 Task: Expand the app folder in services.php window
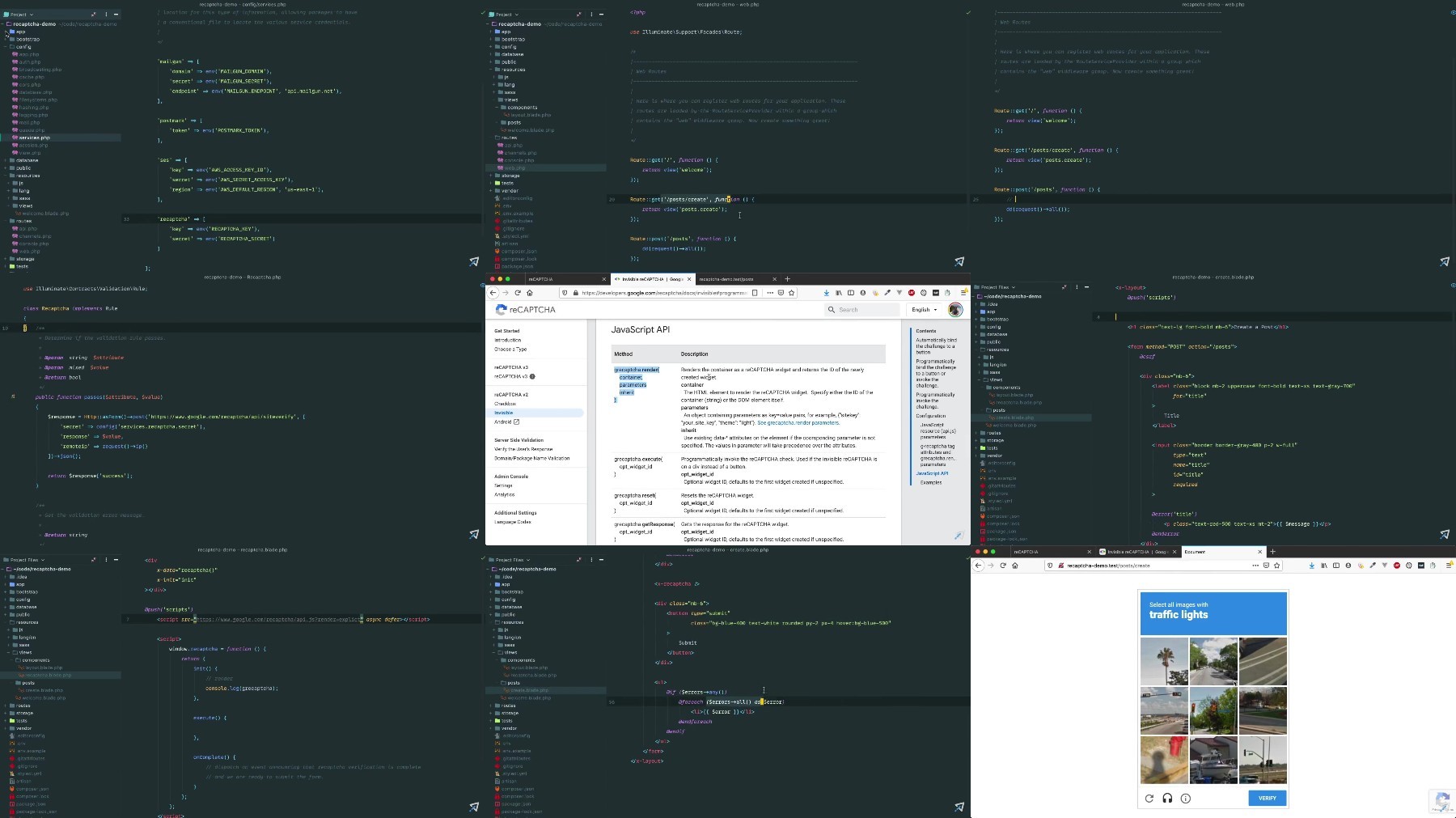coord(7,32)
